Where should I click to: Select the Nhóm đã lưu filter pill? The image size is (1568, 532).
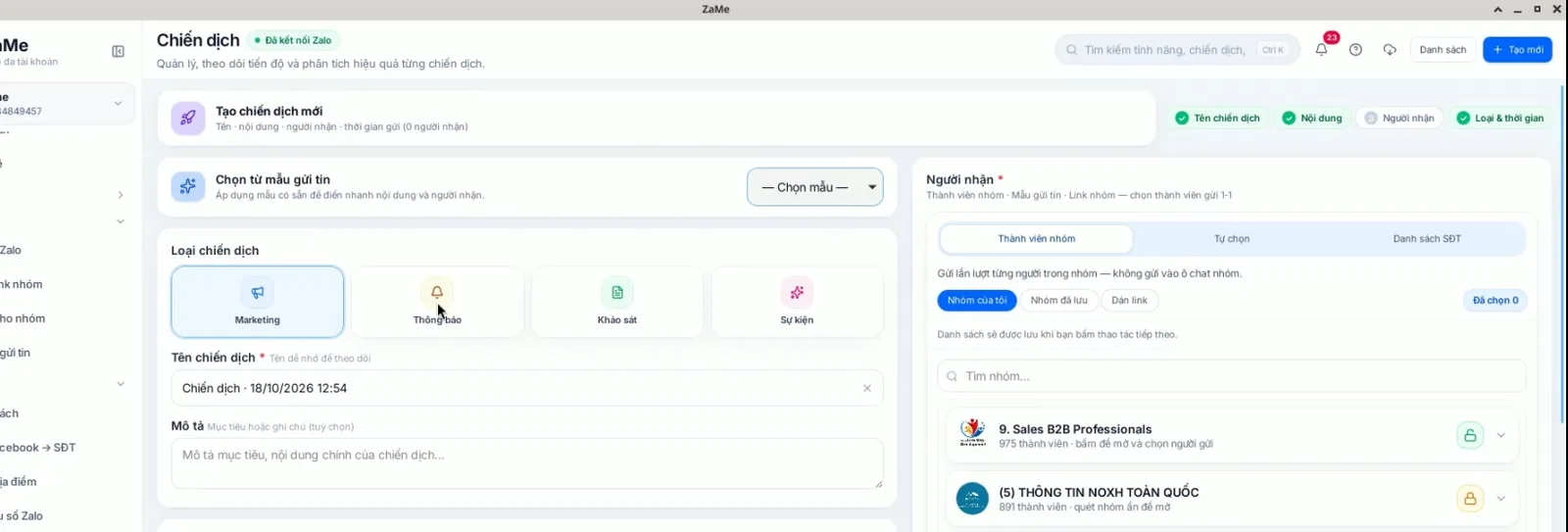pos(1058,301)
